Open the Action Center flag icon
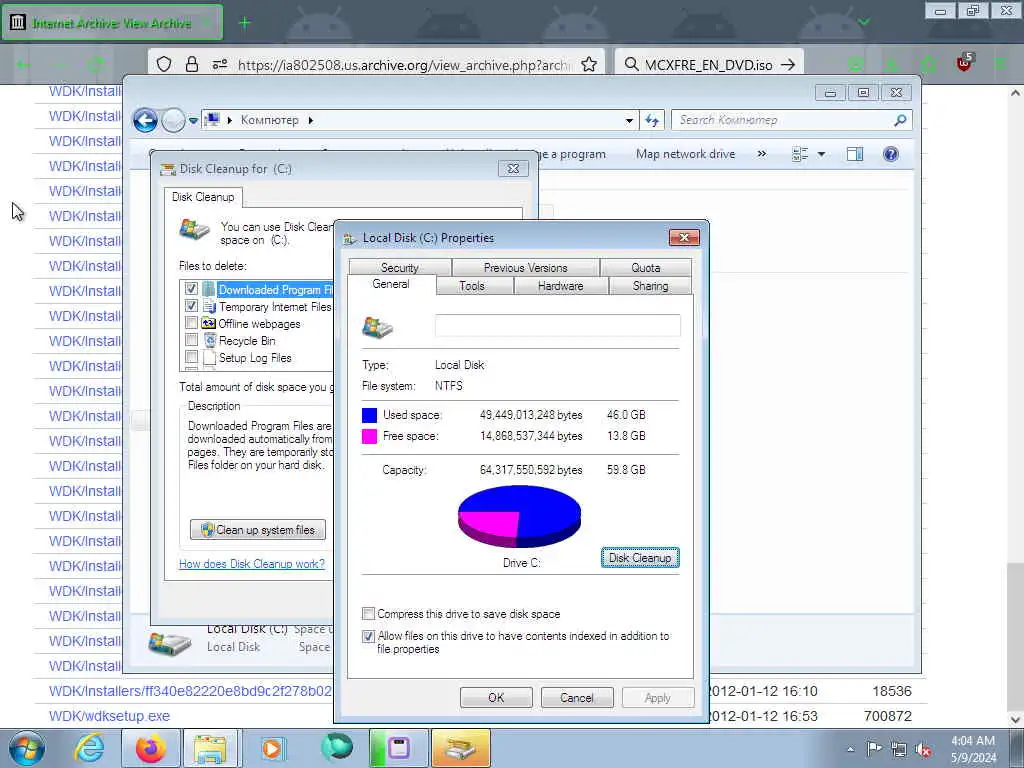The image size is (1024, 768). [x=874, y=749]
